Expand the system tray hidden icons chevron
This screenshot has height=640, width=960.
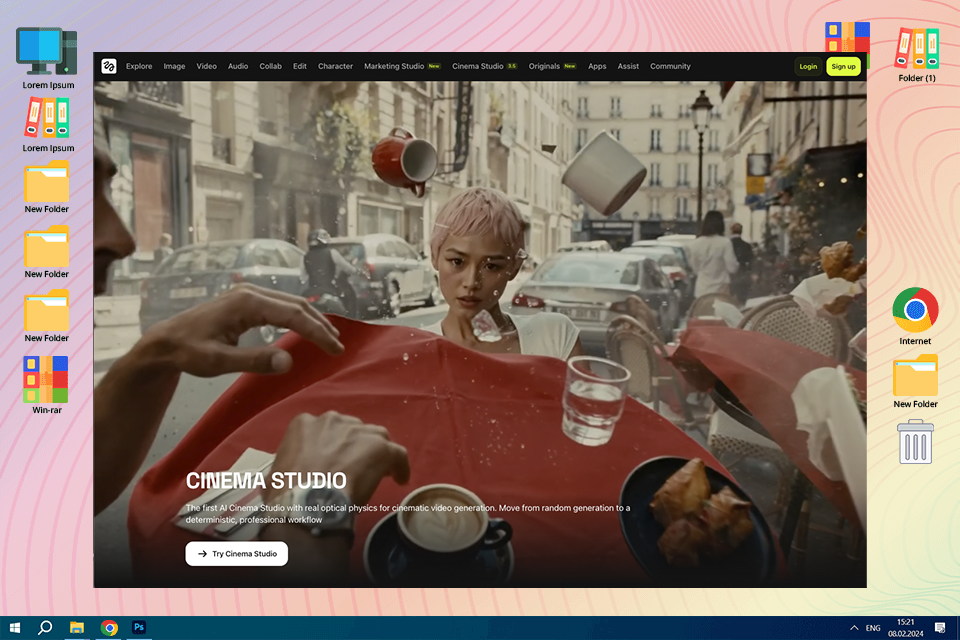[853, 628]
